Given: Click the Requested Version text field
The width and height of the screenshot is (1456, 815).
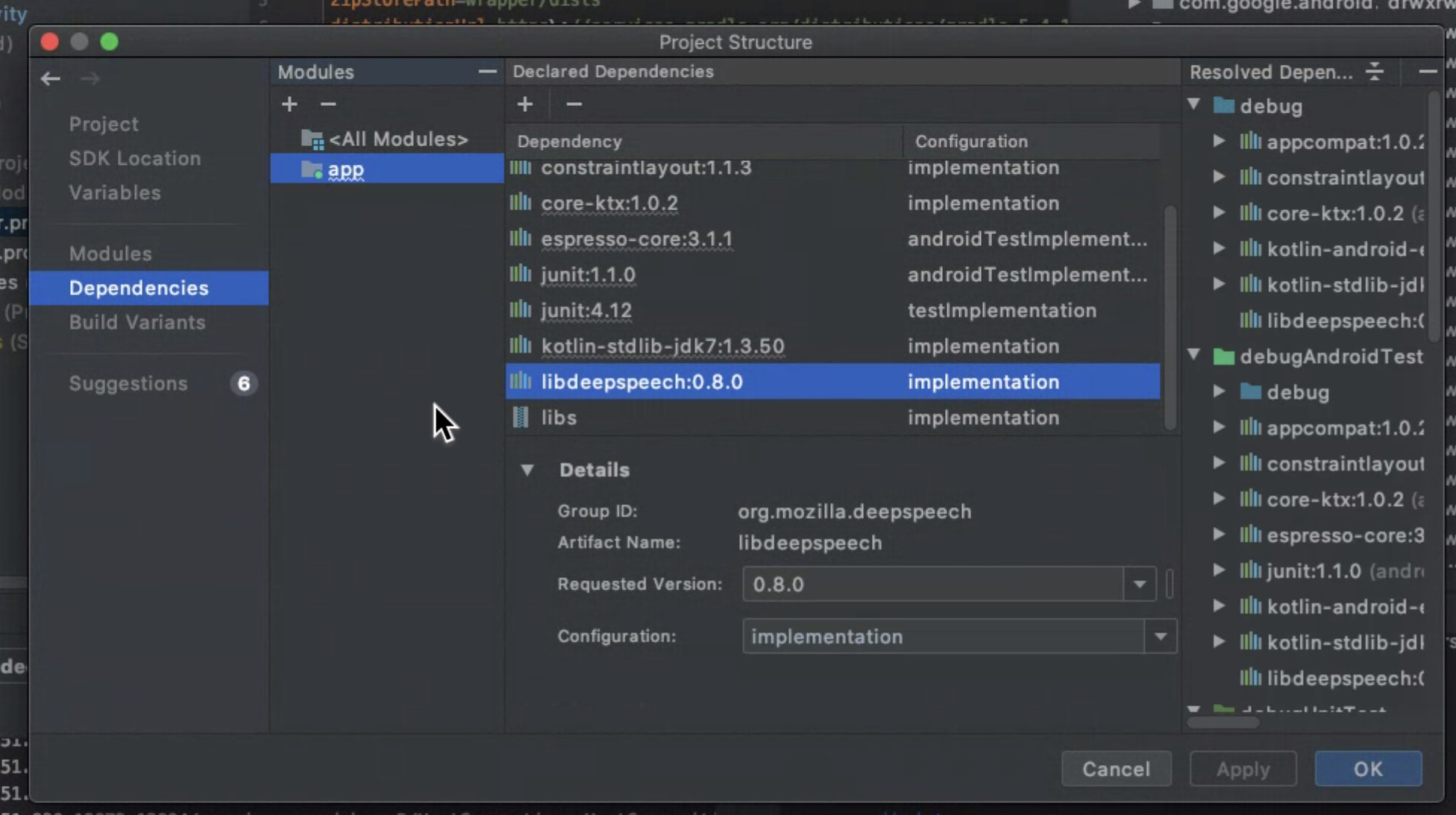Looking at the screenshot, I should tap(932, 584).
